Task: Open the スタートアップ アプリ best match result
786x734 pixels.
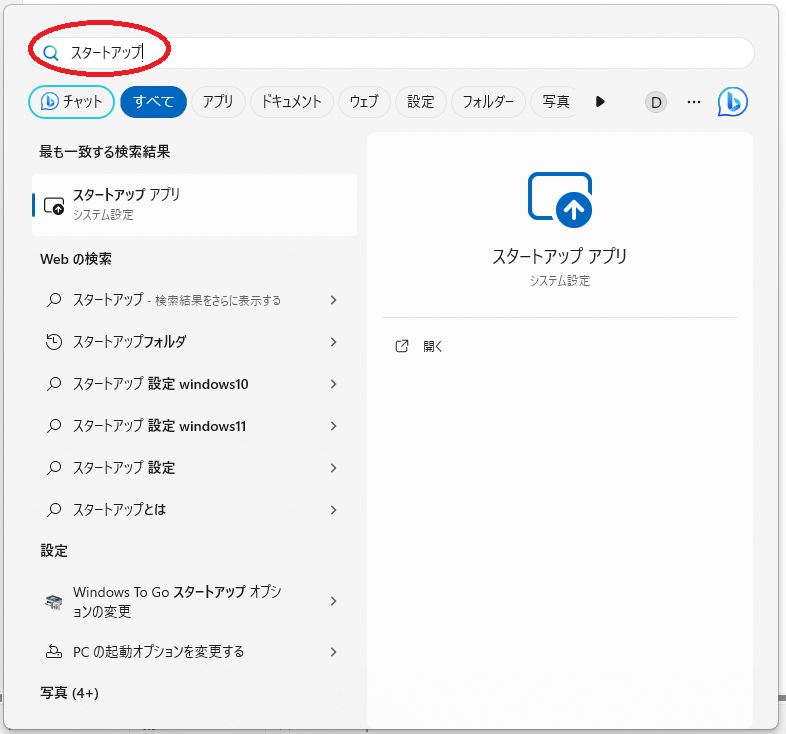Action: (194, 205)
